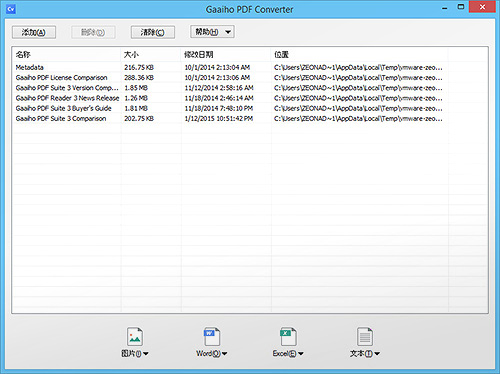Click the 添加(A) add button
This screenshot has height=374, width=500.
[x=34, y=32]
